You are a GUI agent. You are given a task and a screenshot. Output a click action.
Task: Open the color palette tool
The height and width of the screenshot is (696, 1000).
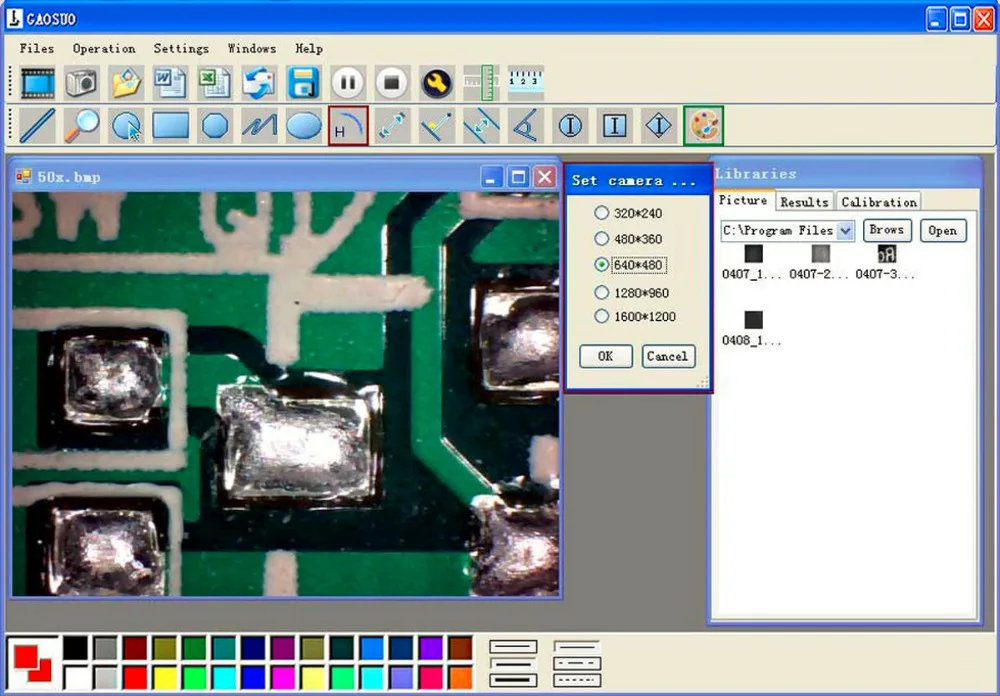coord(703,126)
